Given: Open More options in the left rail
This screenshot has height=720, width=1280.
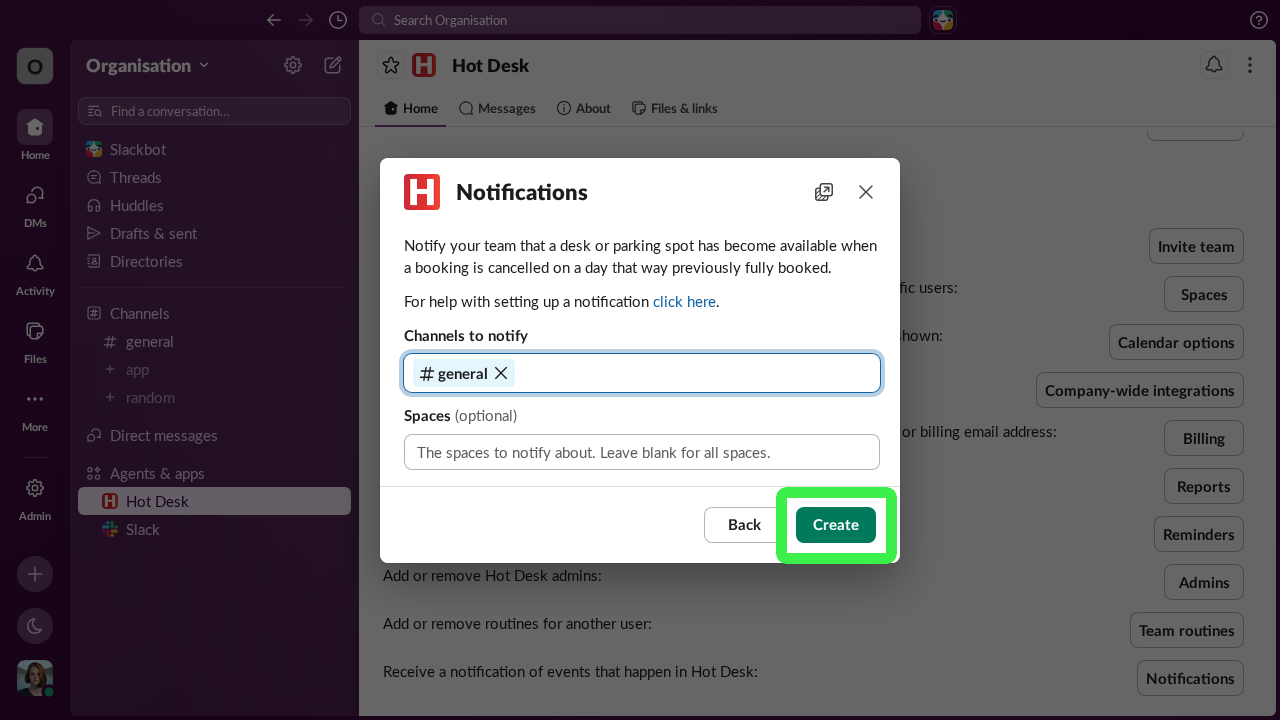Looking at the screenshot, I should tap(35, 408).
